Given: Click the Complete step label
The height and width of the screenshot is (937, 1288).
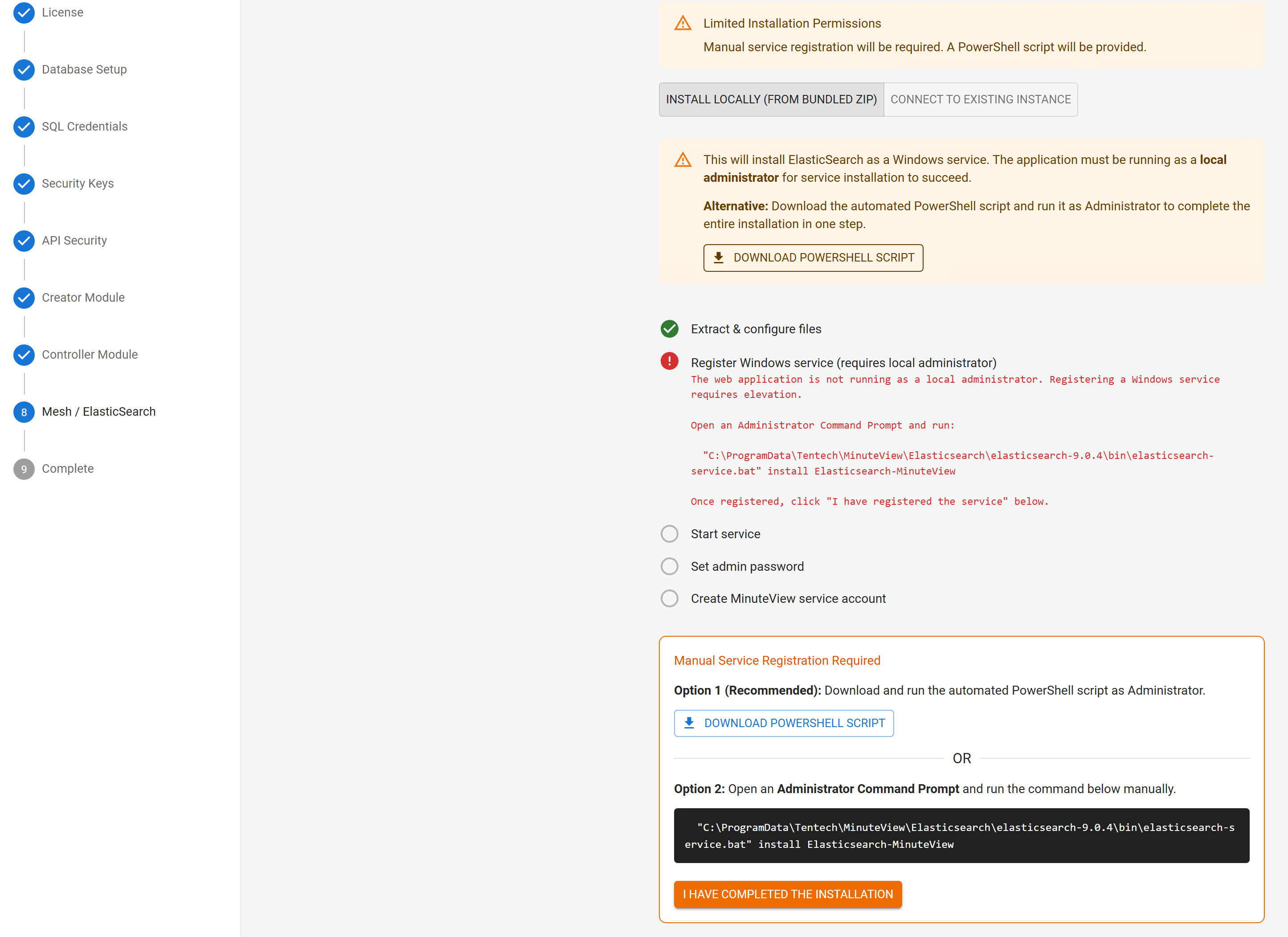Looking at the screenshot, I should (68, 469).
